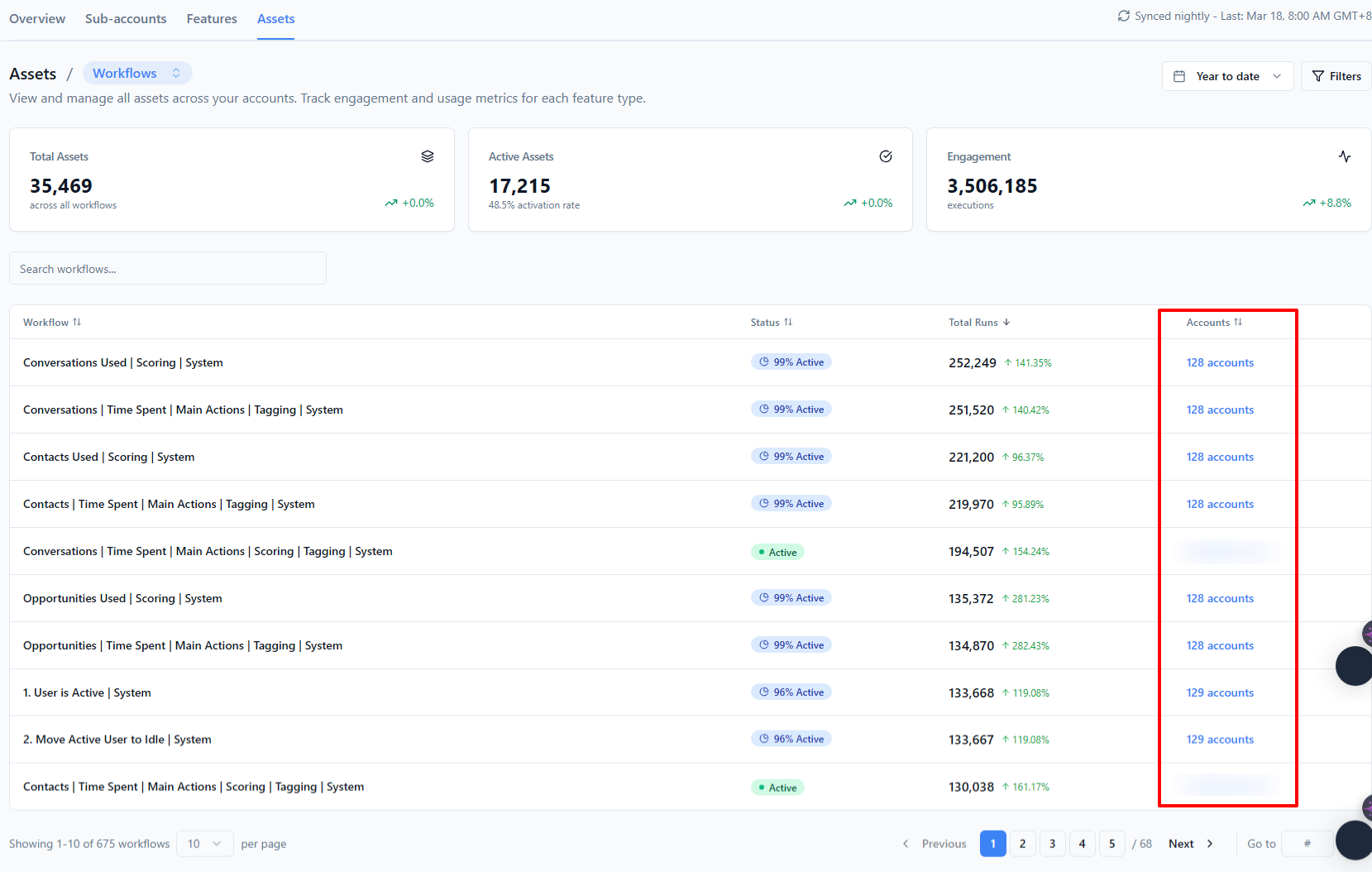1372x872 pixels.
Task: Switch to the Features tab
Action: coord(212,18)
